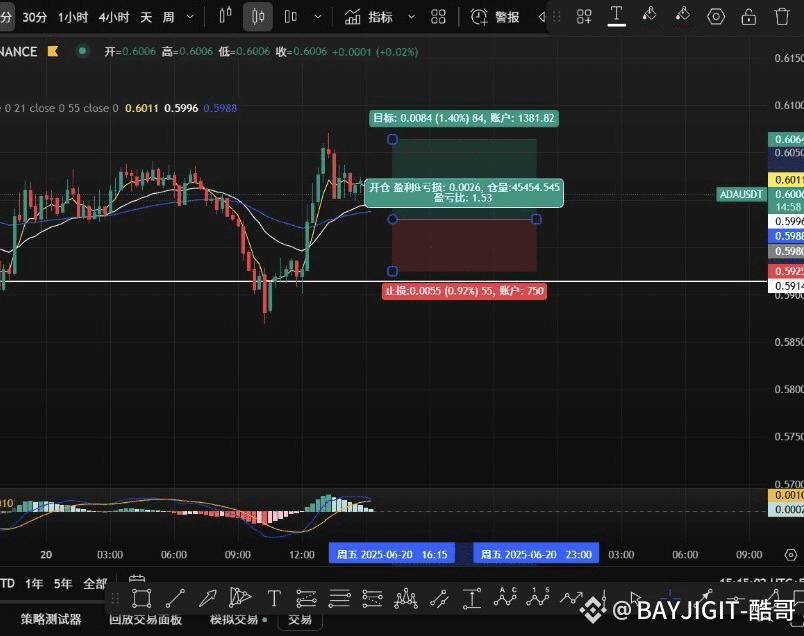The width and height of the screenshot is (804, 636).
Task: Click the yellow 0.6011 moving average value
Action: (142, 108)
